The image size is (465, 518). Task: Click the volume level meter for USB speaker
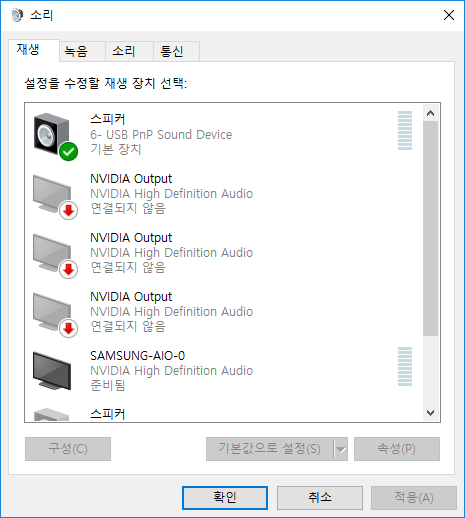tap(405, 131)
